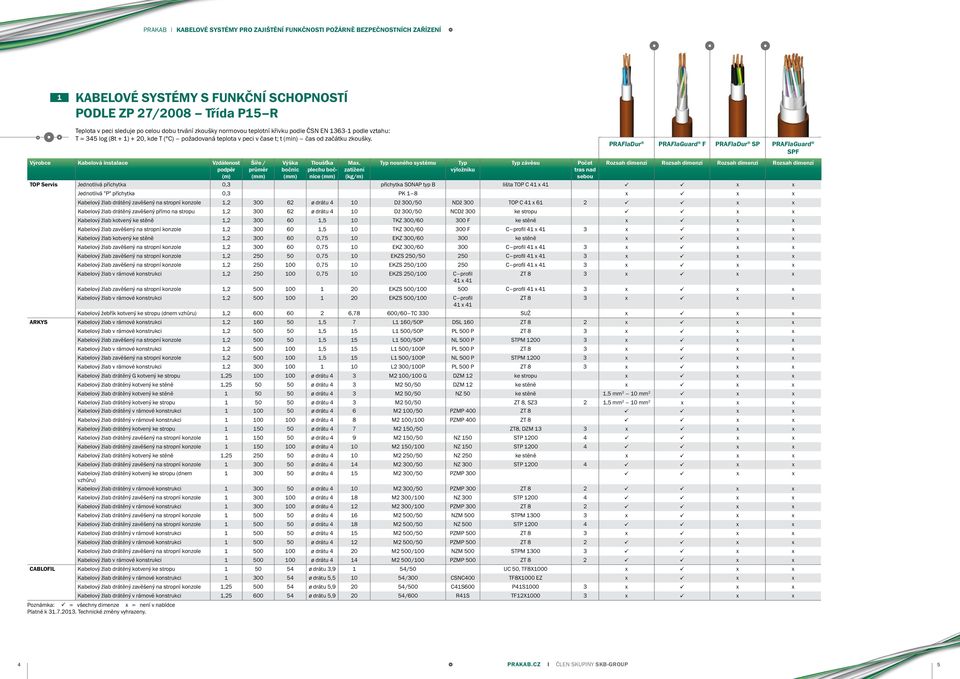Click the 'L1 160/50P' cell
960x679 pixels.
point(408,322)
